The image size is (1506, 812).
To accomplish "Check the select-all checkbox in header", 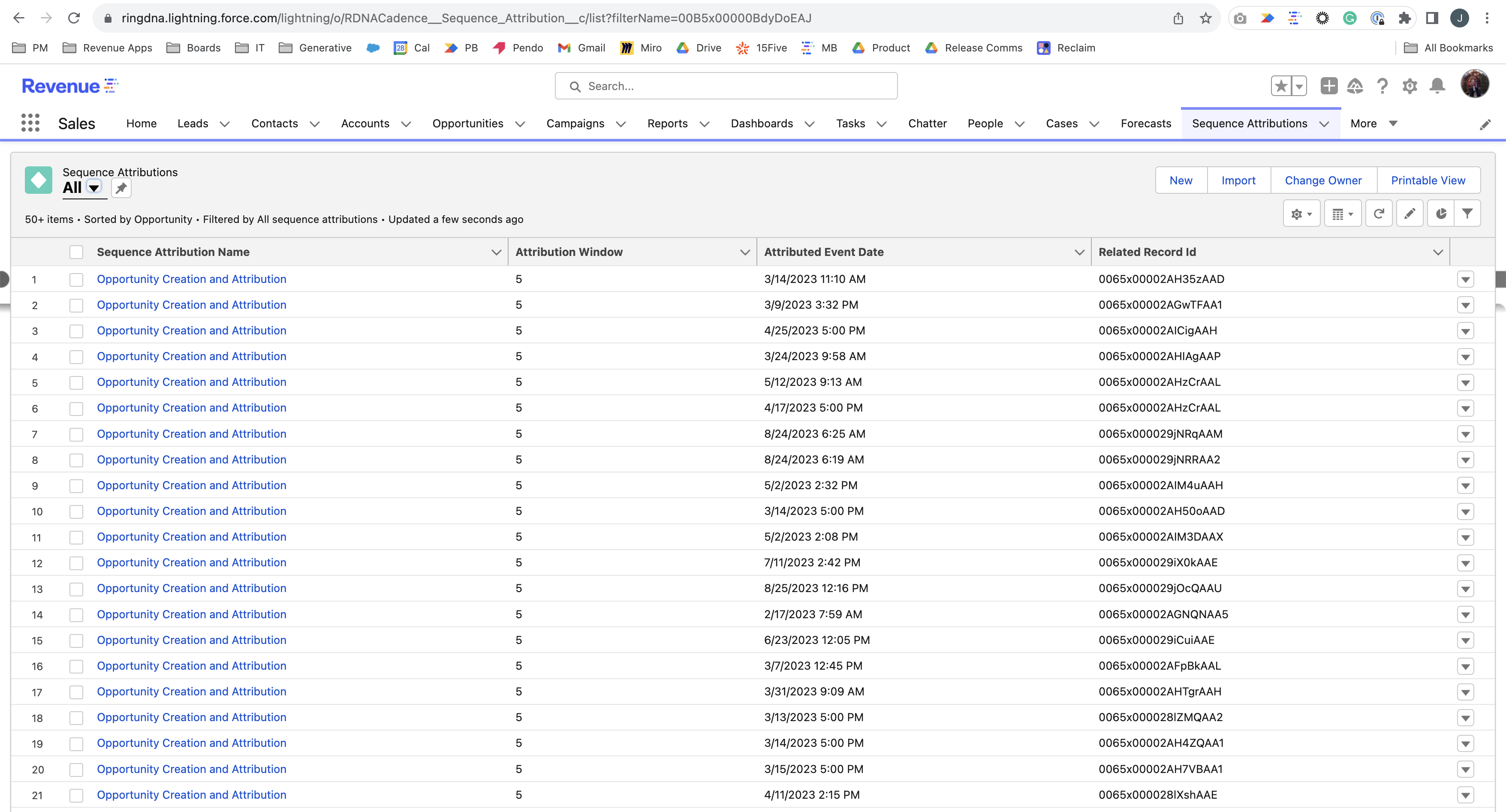I will [x=77, y=251].
